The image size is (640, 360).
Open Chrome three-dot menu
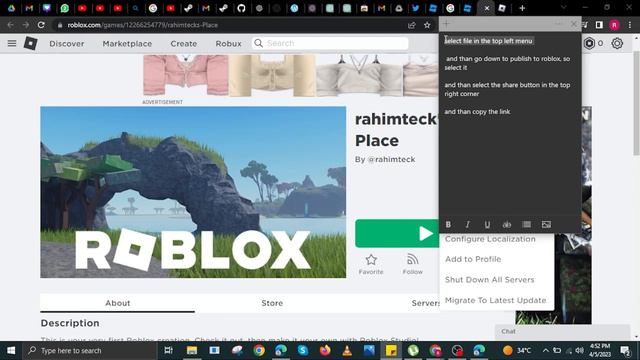(630, 25)
